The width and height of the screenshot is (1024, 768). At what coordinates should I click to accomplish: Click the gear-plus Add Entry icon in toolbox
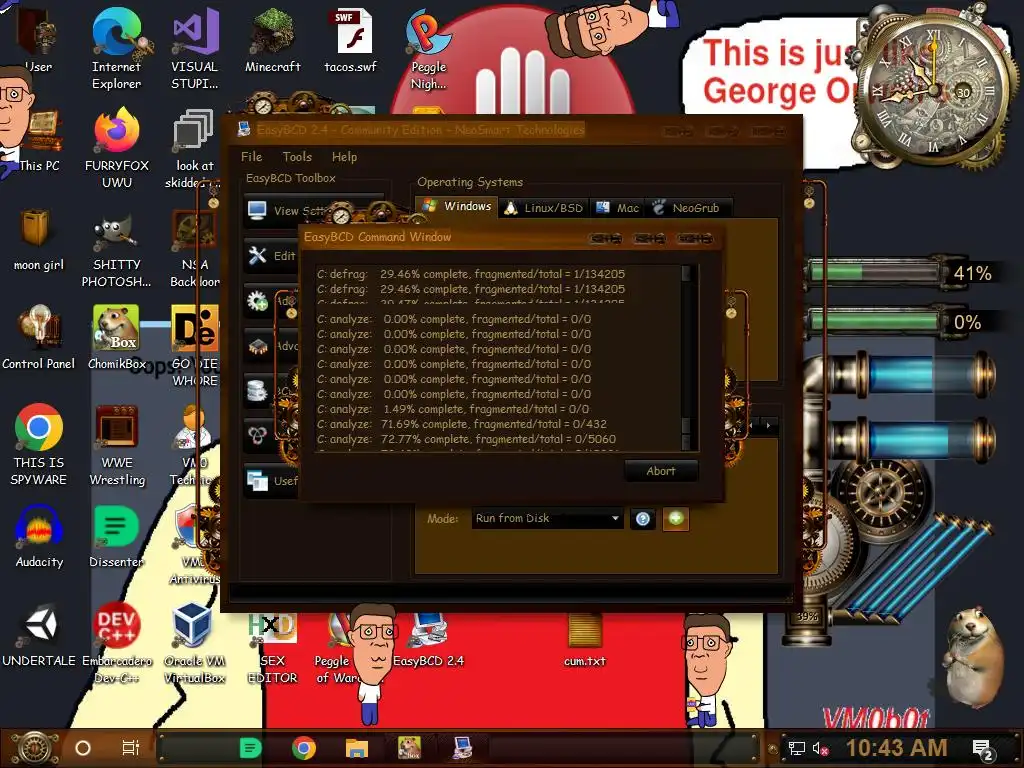click(x=257, y=301)
